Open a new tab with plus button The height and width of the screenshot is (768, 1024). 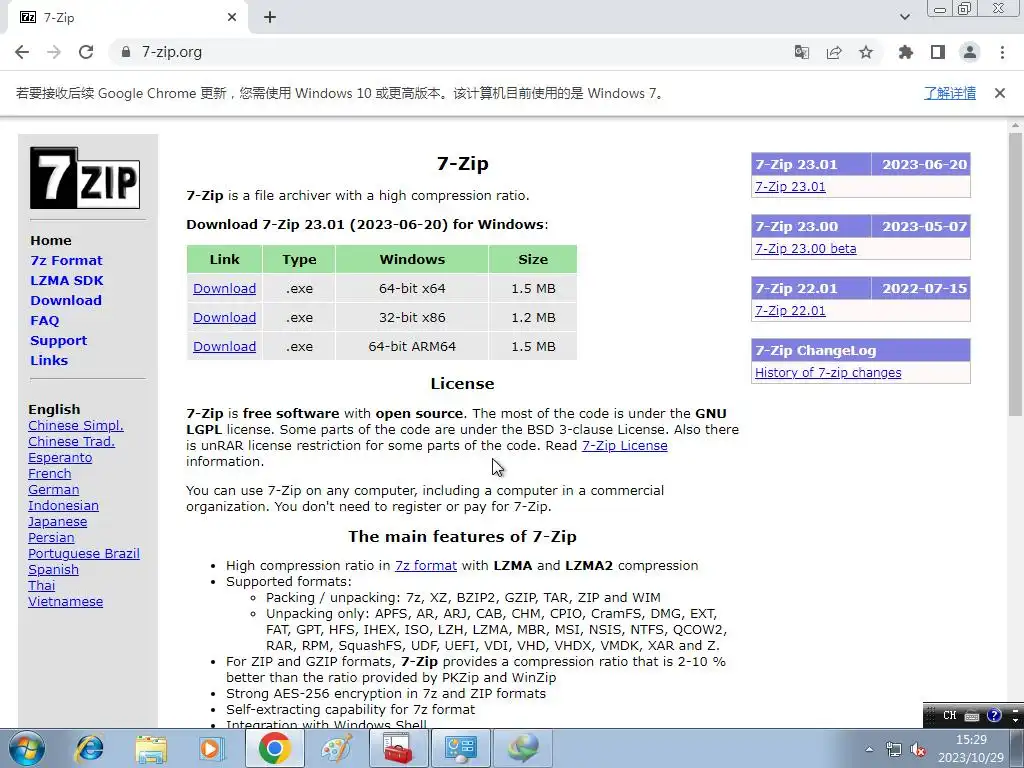tap(270, 18)
